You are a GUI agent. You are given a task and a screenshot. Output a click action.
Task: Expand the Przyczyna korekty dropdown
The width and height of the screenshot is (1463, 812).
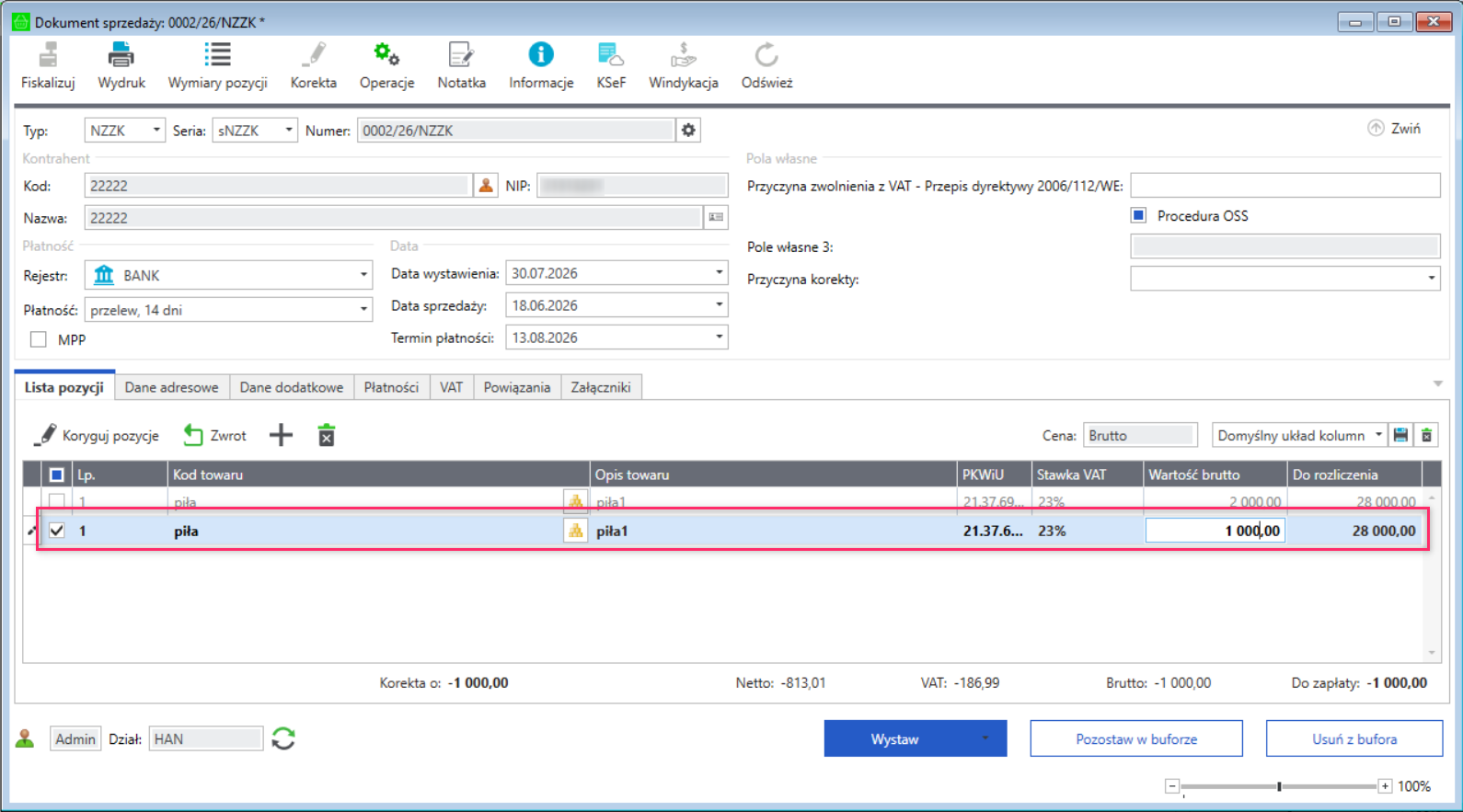pyautogui.click(x=1432, y=279)
